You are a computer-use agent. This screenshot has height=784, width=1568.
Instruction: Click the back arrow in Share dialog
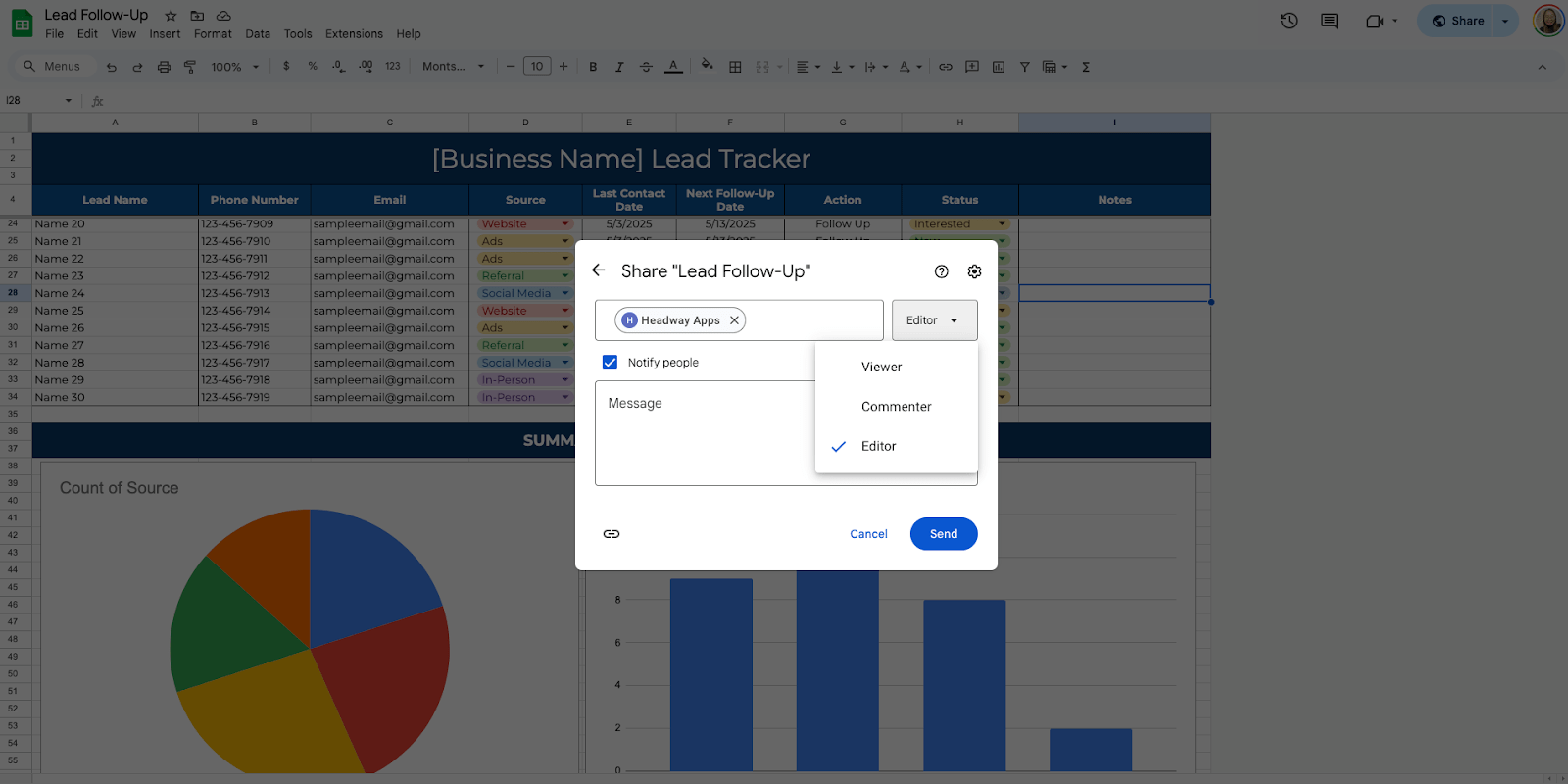coord(599,270)
